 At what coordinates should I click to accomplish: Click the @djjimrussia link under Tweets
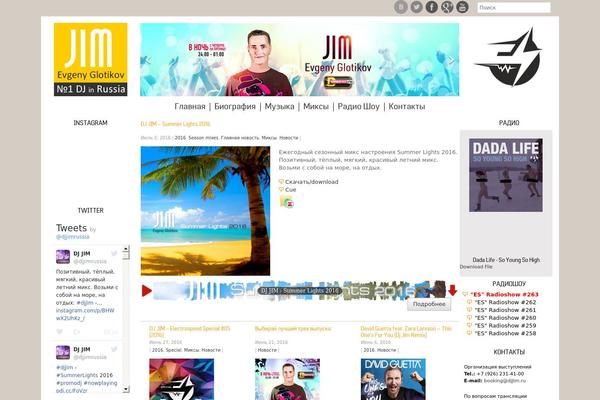[72, 237]
